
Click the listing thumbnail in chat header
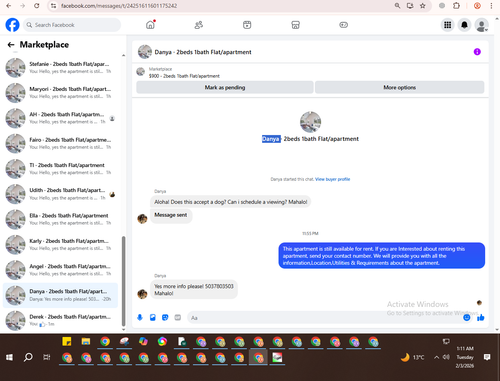coord(145,52)
